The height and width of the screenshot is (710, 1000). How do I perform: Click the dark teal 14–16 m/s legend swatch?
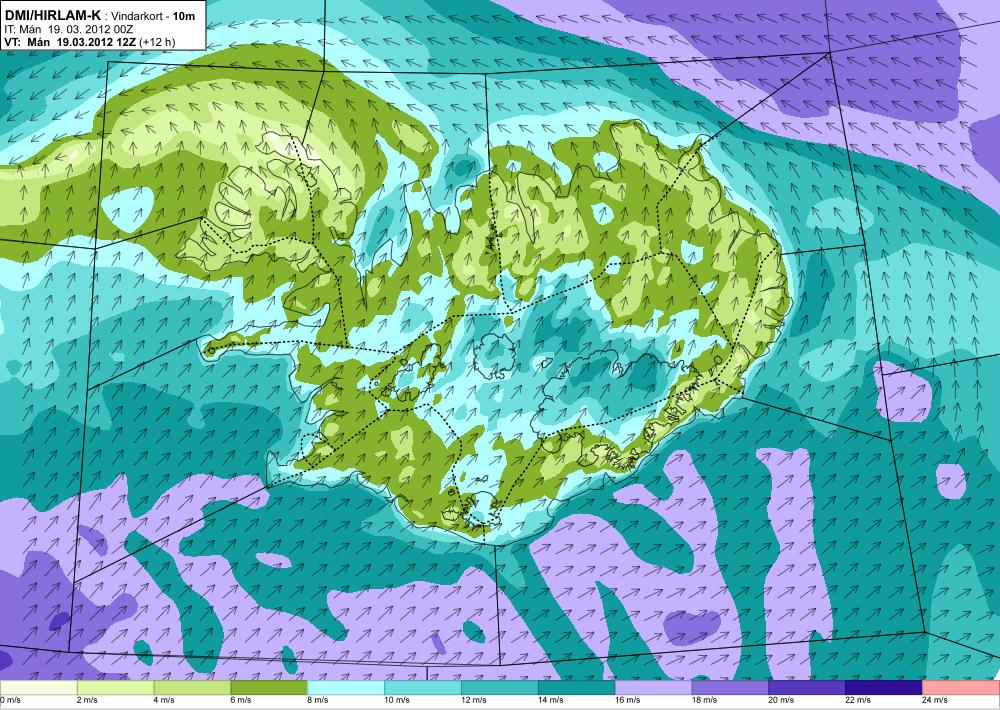(577, 688)
